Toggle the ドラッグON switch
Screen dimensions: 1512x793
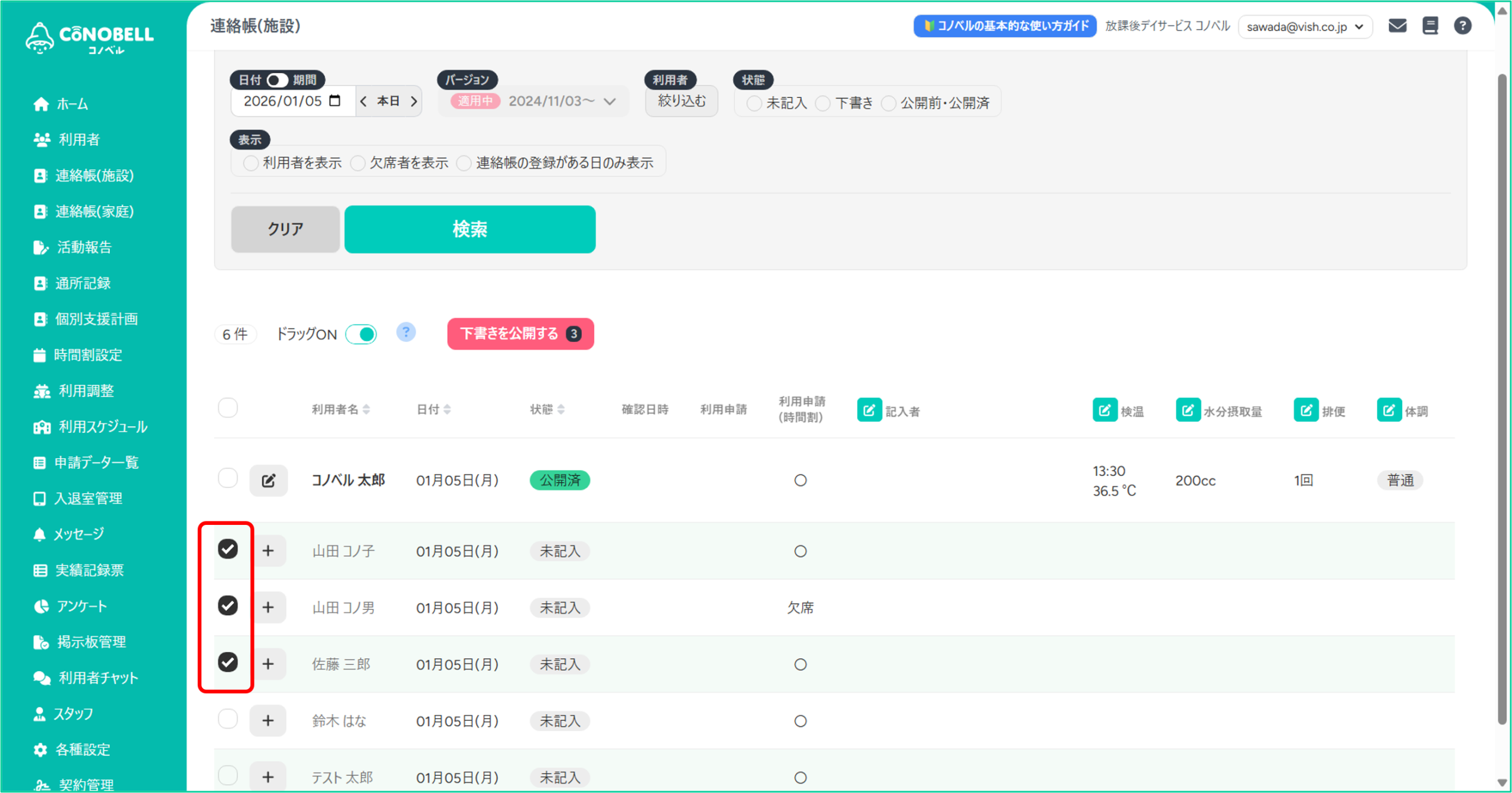click(361, 334)
